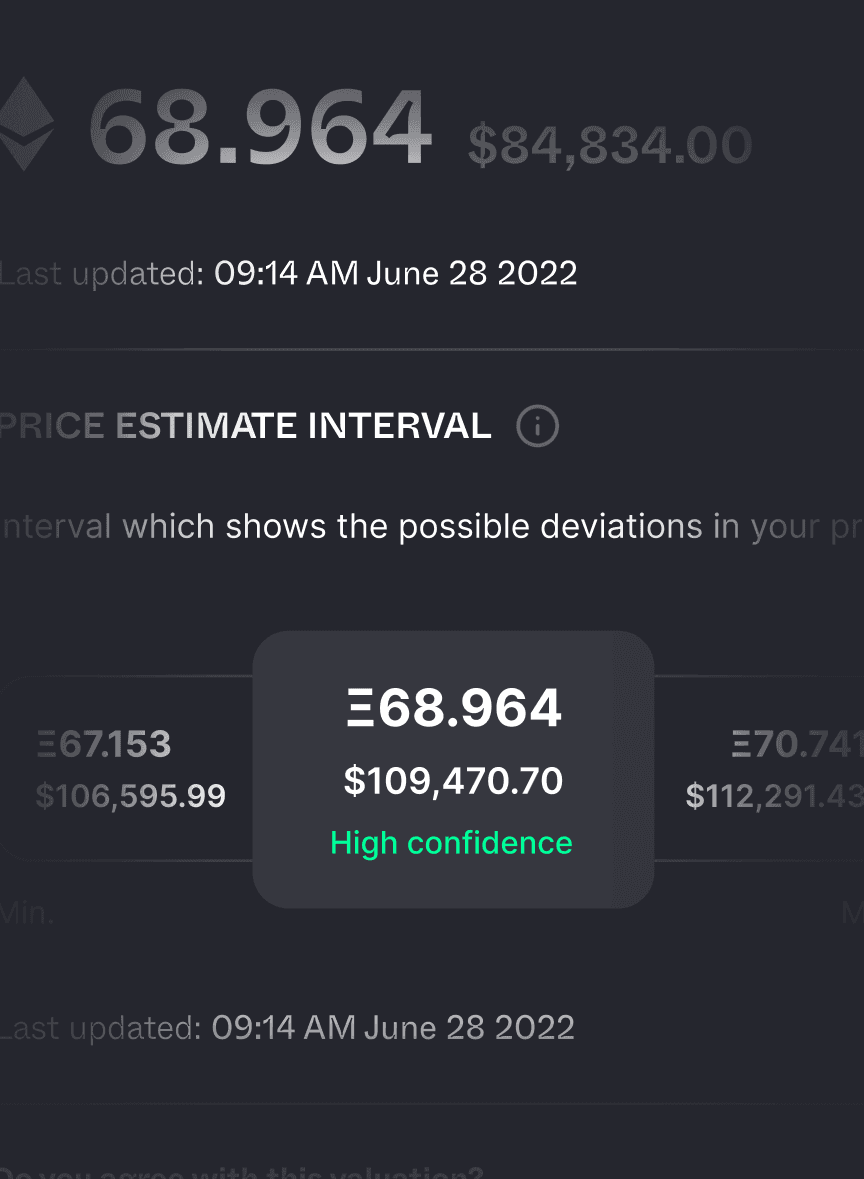
Task: Click the PRICE ESTIMATE INTERVAL heading
Action: [x=245, y=426]
